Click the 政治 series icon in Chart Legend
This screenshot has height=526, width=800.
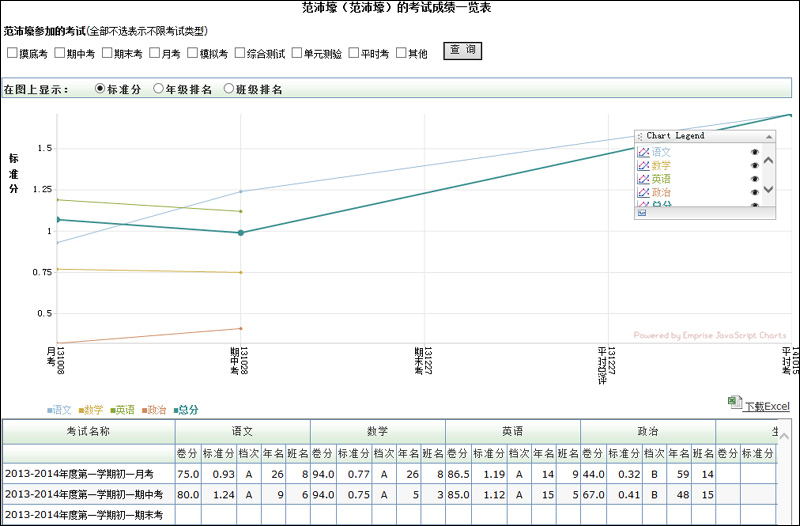coord(643,191)
